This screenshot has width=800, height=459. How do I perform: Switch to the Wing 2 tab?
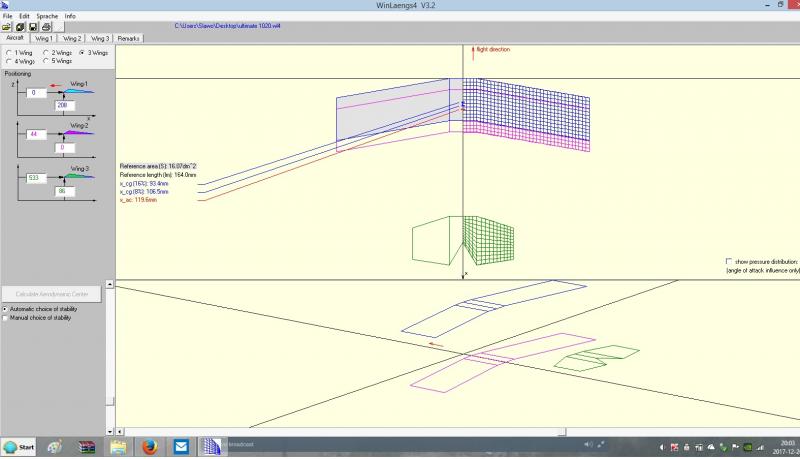click(x=72, y=38)
